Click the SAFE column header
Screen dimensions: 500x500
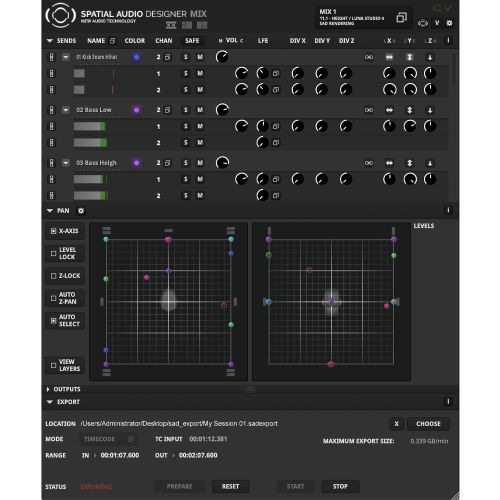pos(192,41)
